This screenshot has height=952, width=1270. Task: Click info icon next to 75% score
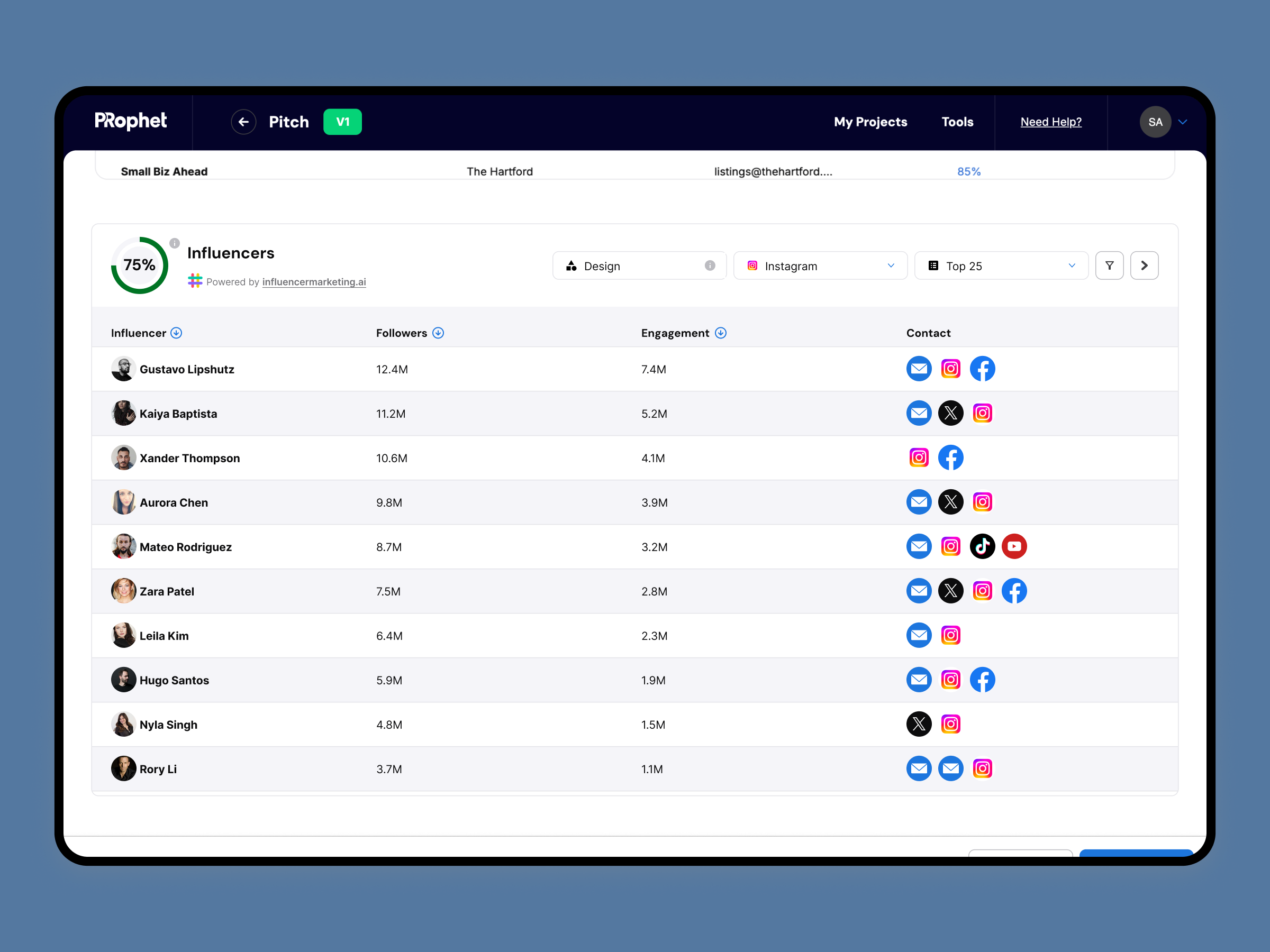click(175, 243)
